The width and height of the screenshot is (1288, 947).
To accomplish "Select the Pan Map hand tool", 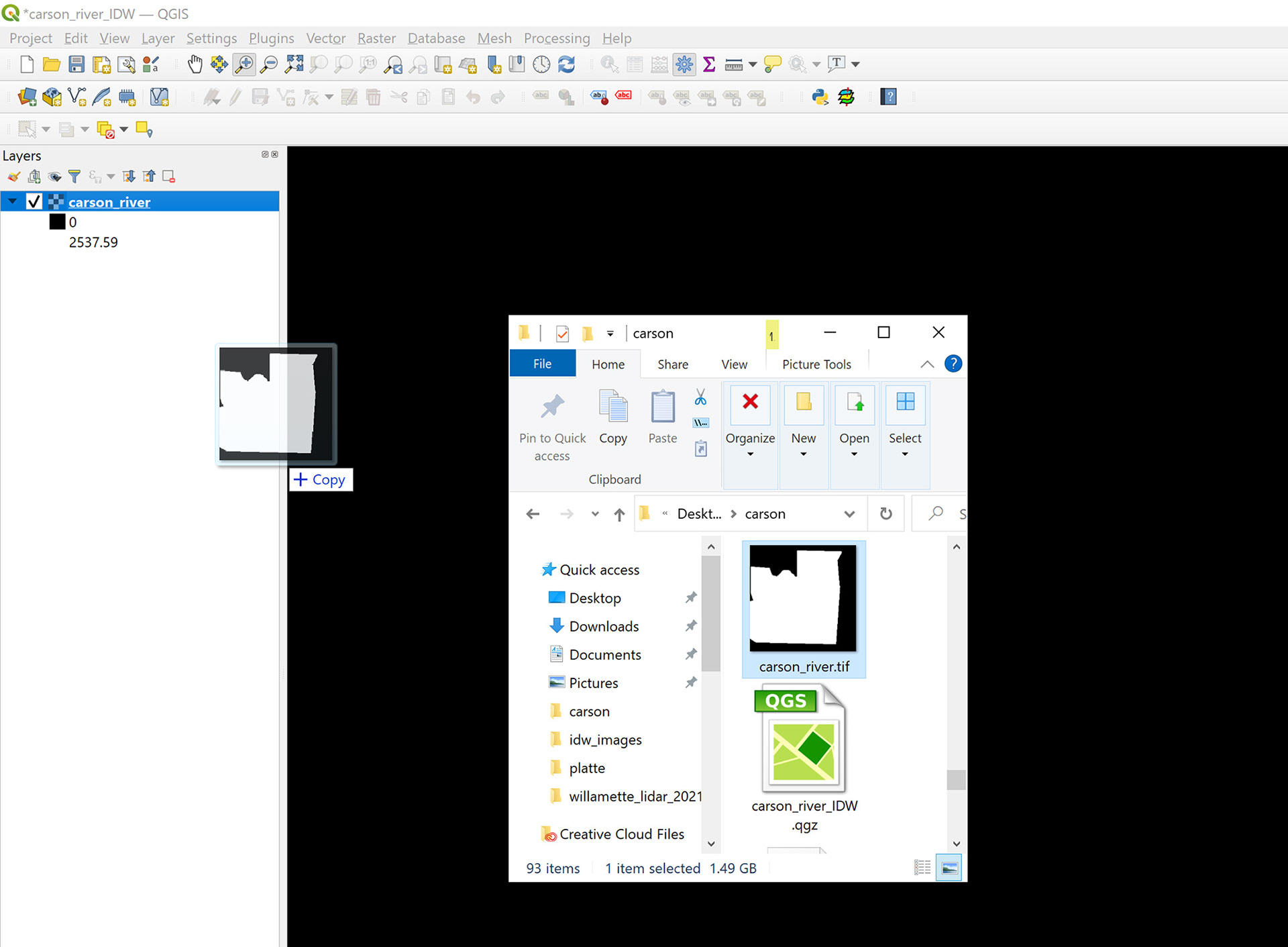I will [x=195, y=64].
